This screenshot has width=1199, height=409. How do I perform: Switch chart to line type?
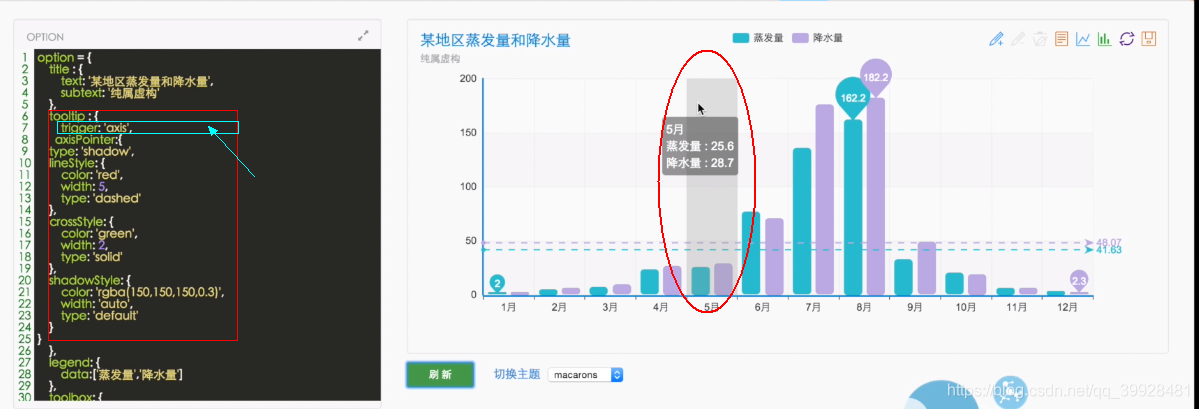point(1083,38)
